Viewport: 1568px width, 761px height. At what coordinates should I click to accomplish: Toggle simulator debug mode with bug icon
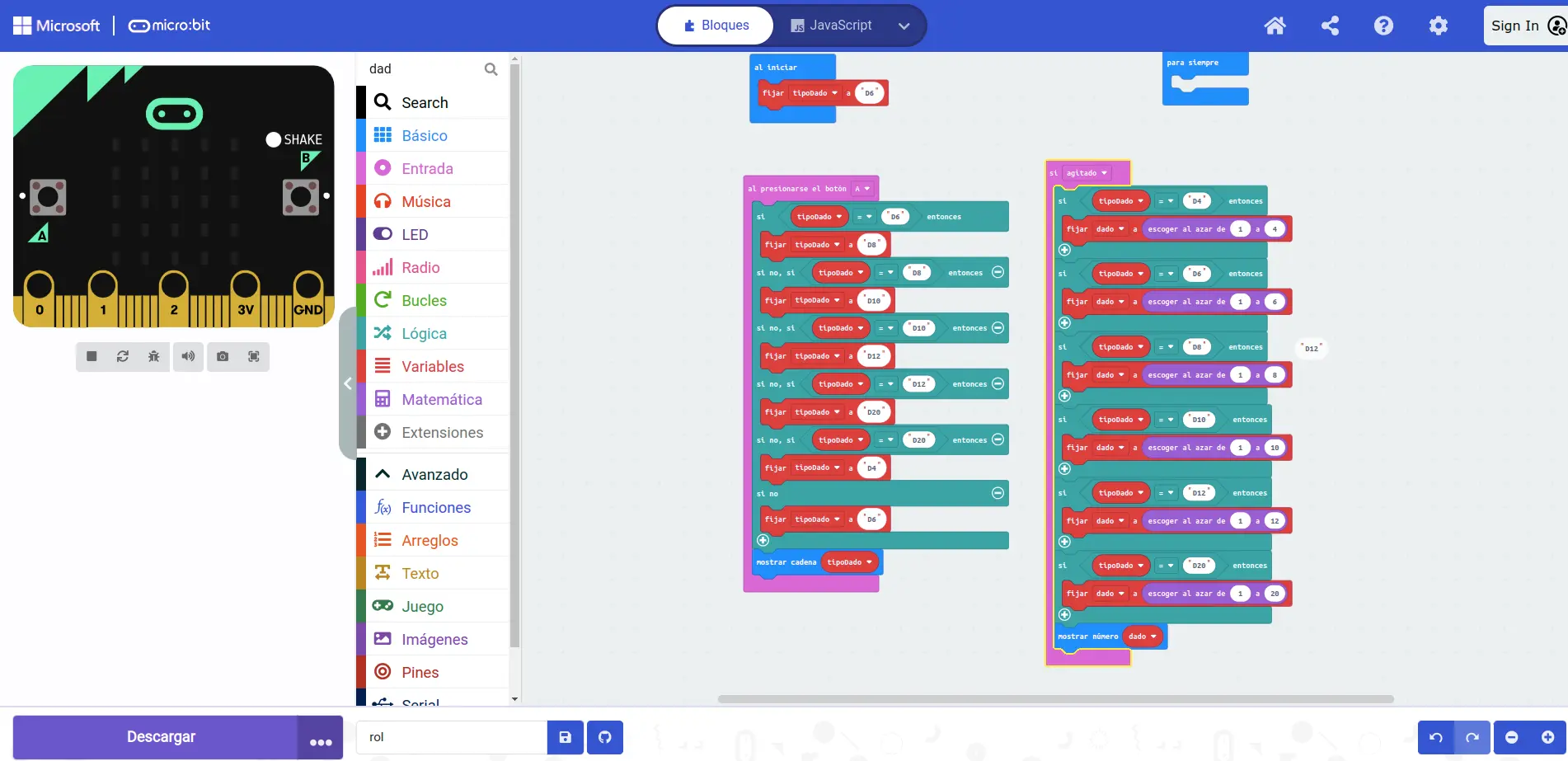coord(154,356)
